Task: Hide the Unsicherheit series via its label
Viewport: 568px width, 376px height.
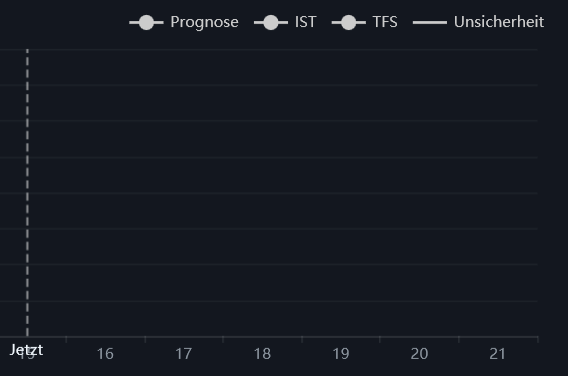Action: tap(499, 22)
